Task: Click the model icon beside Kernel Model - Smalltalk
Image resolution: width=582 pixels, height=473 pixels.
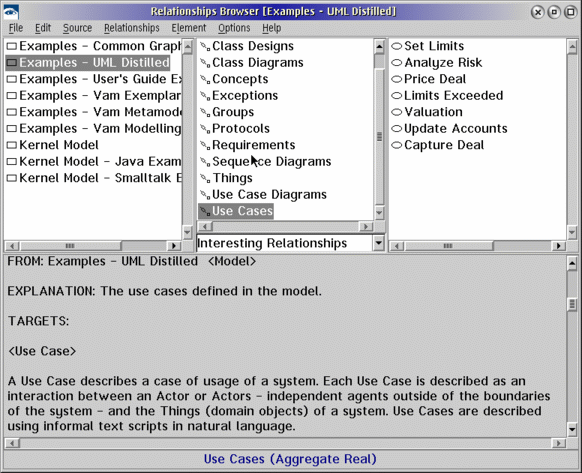Action: tap(12, 178)
